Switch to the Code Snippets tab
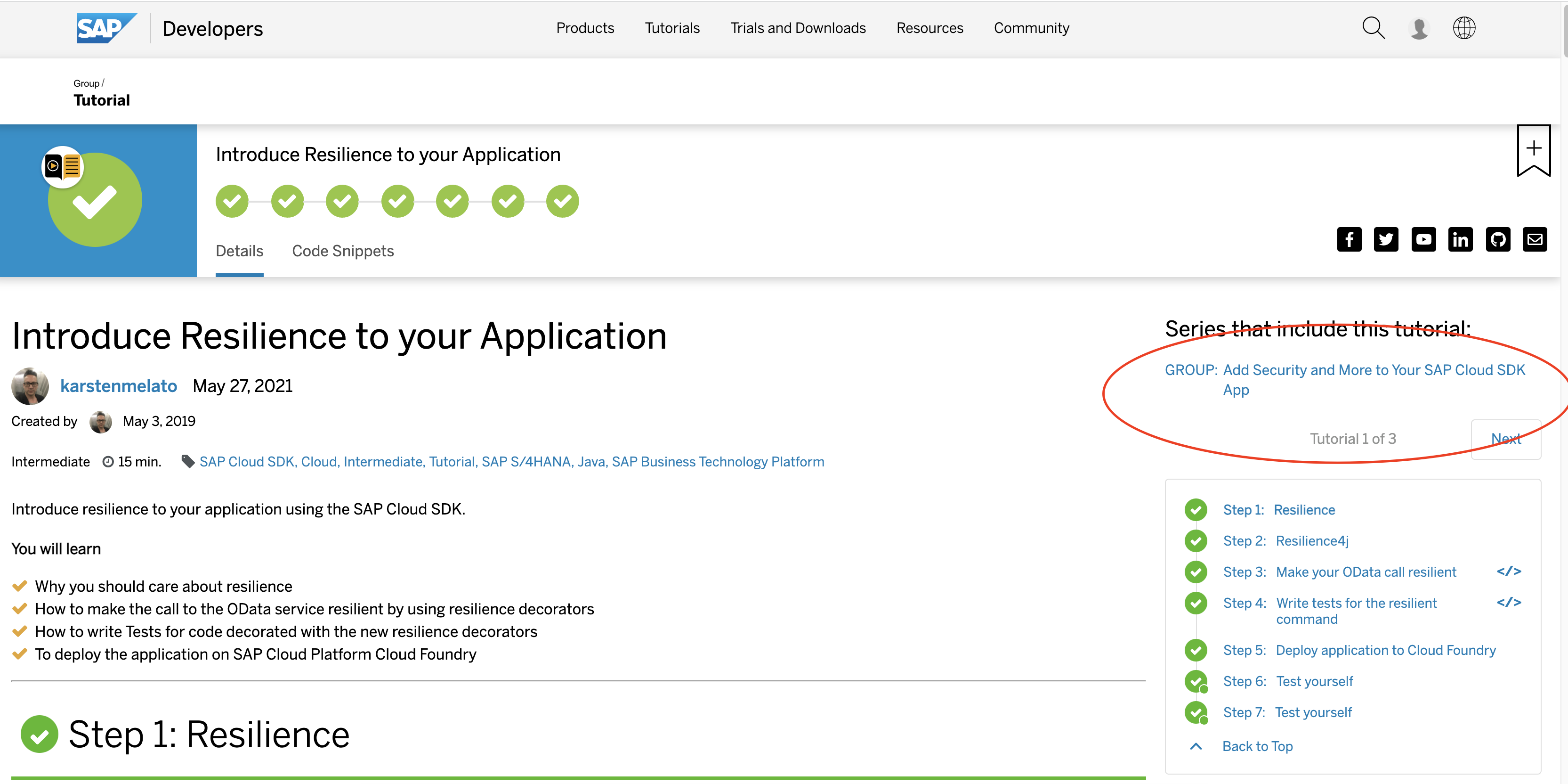 click(343, 250)
